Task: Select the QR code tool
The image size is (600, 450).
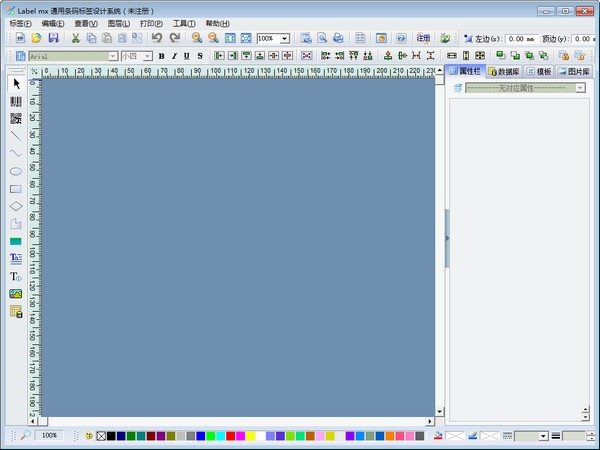Action: pyautogui.click(x=16, y=118)
